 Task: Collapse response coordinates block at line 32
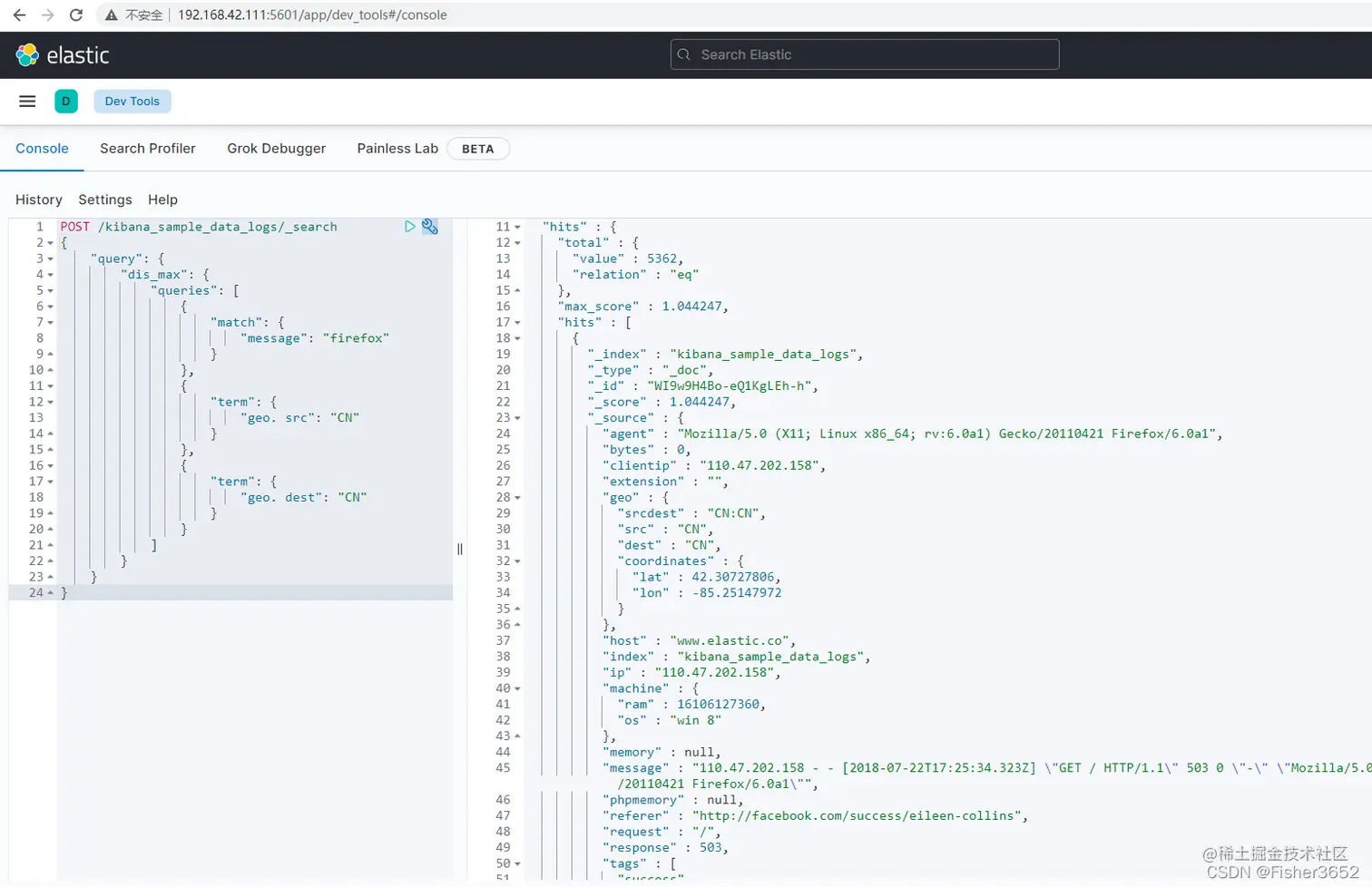[517, 561]
